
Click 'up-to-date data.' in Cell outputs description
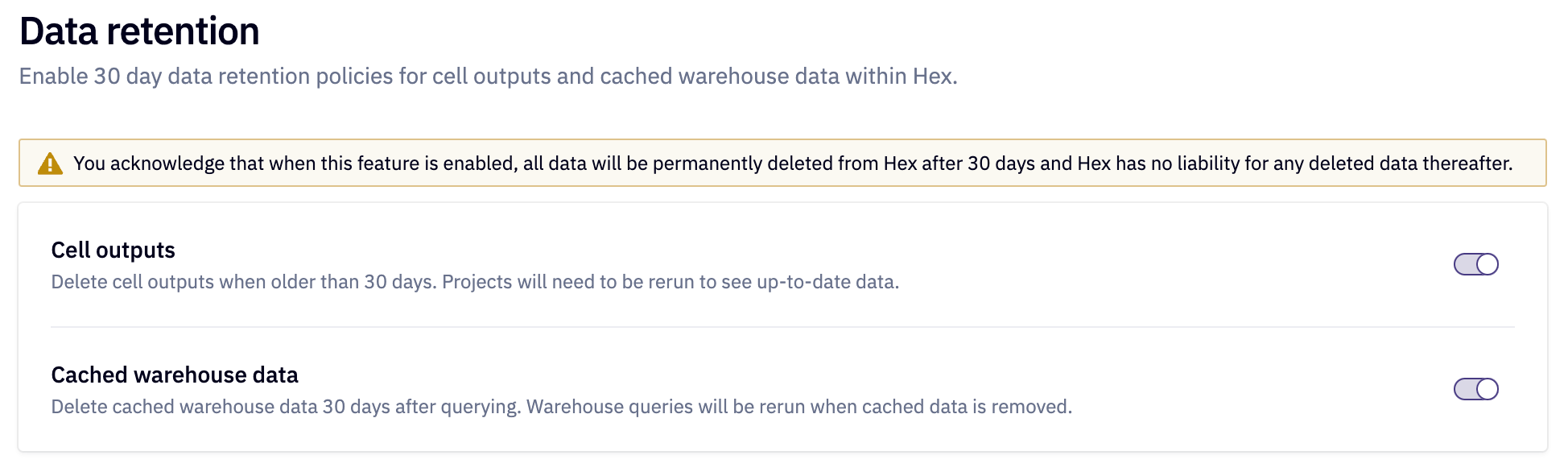[x=827, y=282]
